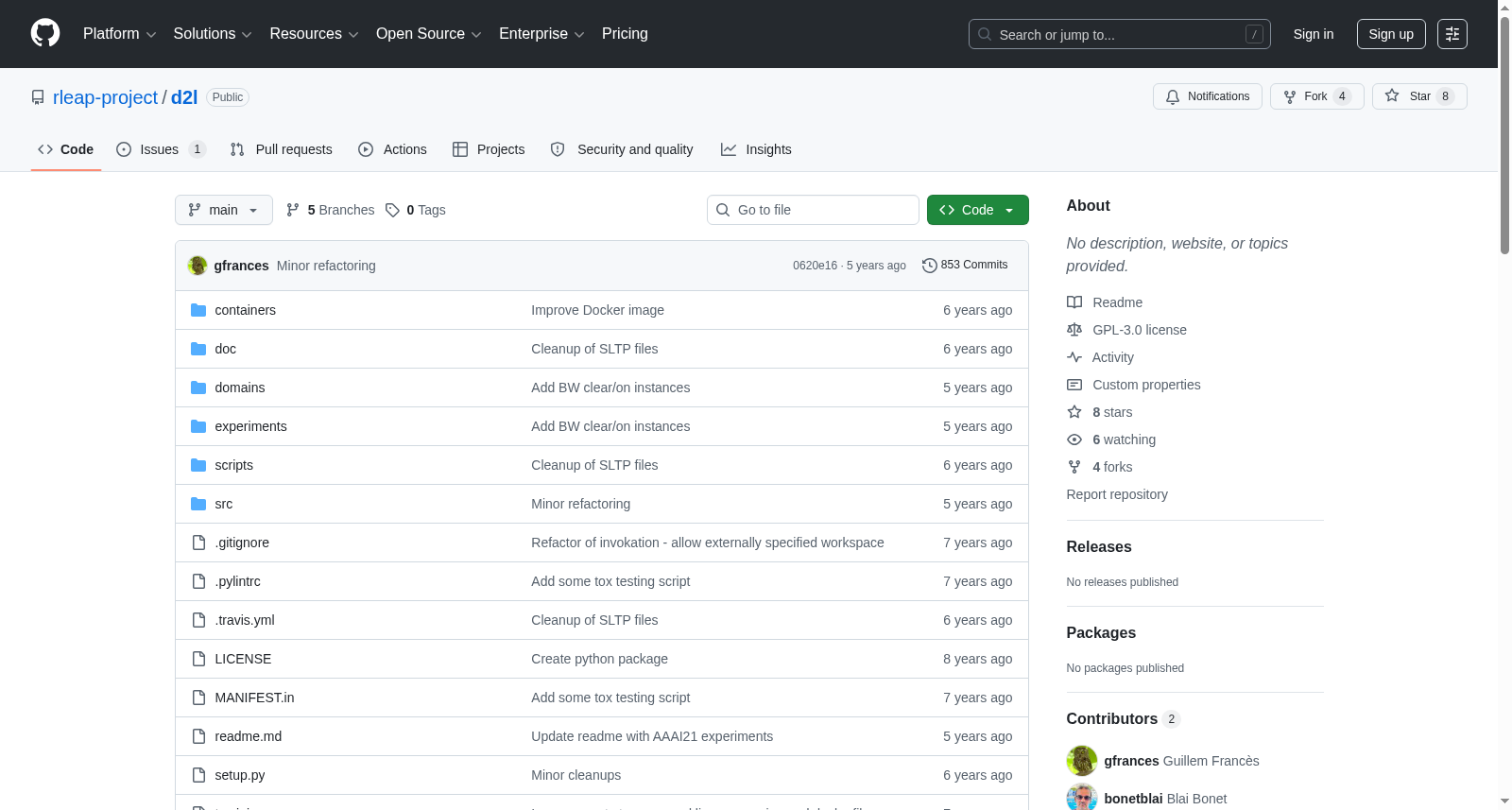Open the Packages heading link
The height and width of the screenshot is (810, 1512).
pos(1101,632)
